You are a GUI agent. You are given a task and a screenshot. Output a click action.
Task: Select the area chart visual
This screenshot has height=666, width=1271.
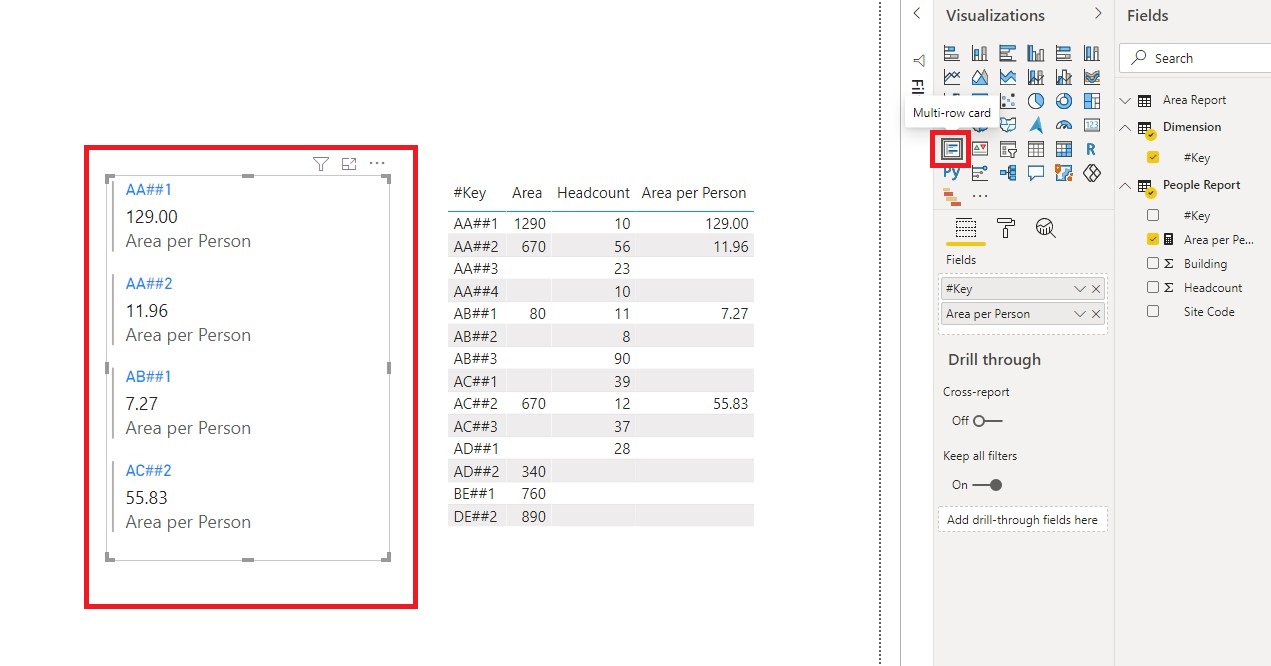980,77
